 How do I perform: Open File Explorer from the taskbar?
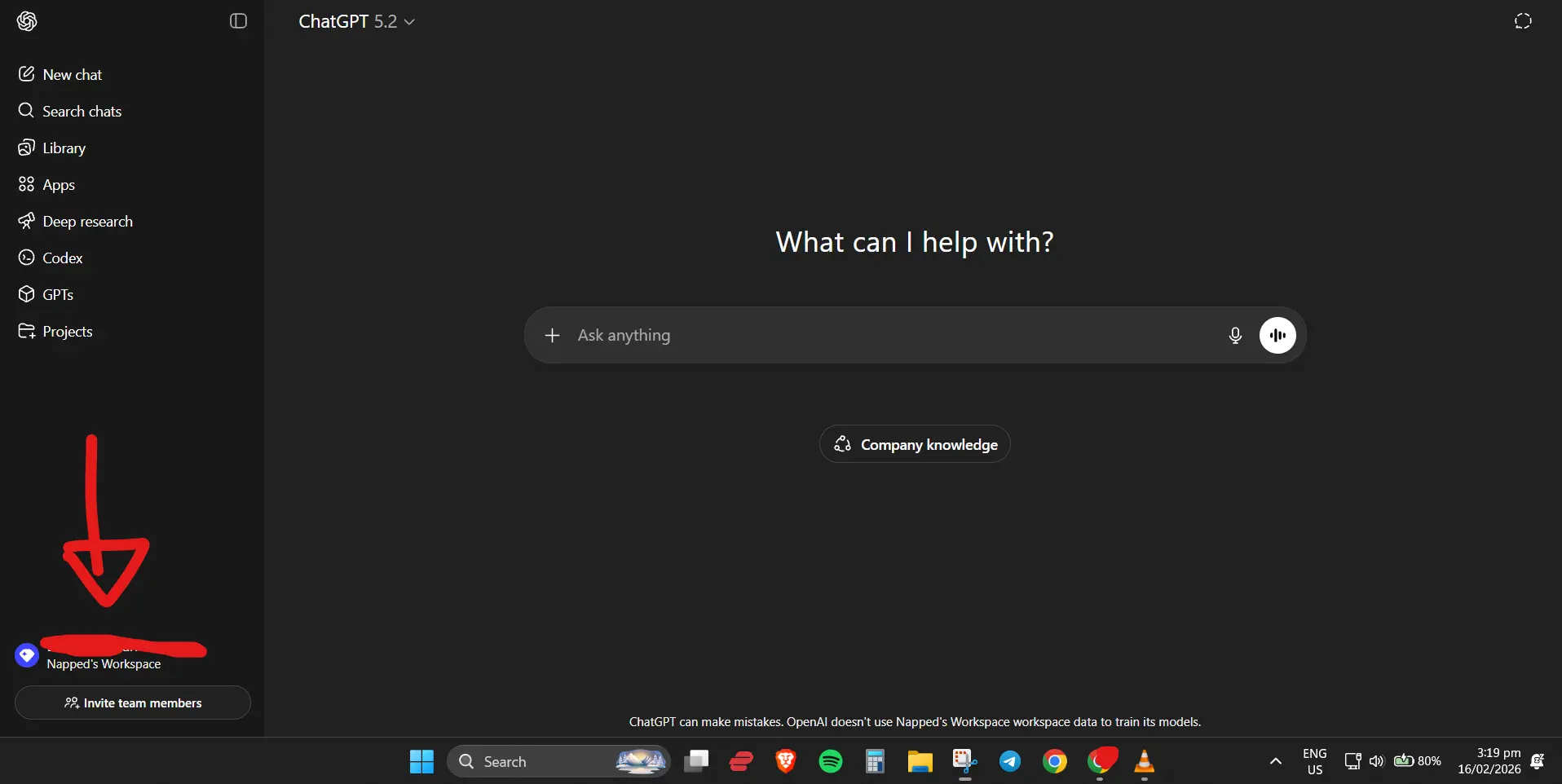(x=920, y=761)
